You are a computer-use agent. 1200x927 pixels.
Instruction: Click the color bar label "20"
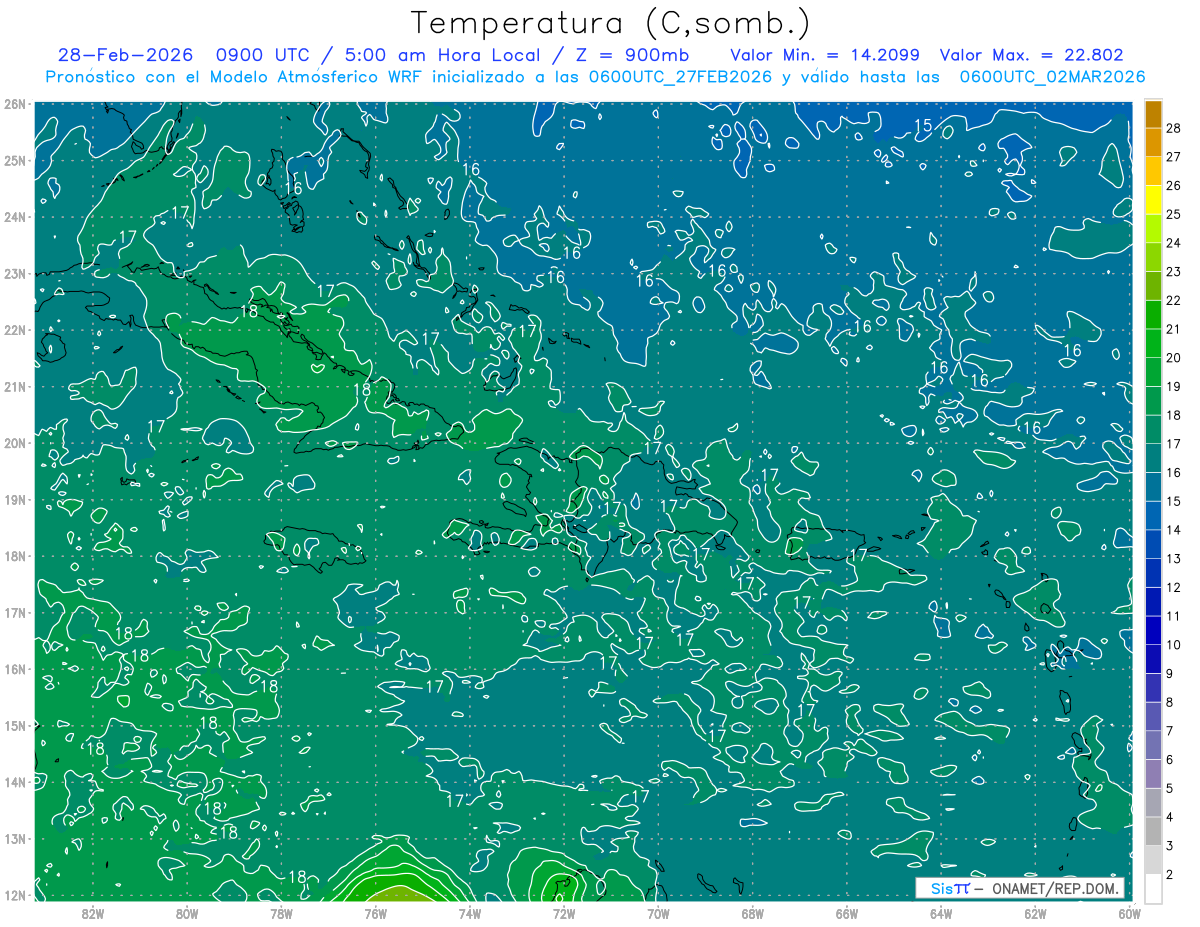[x=1174, y=358]
